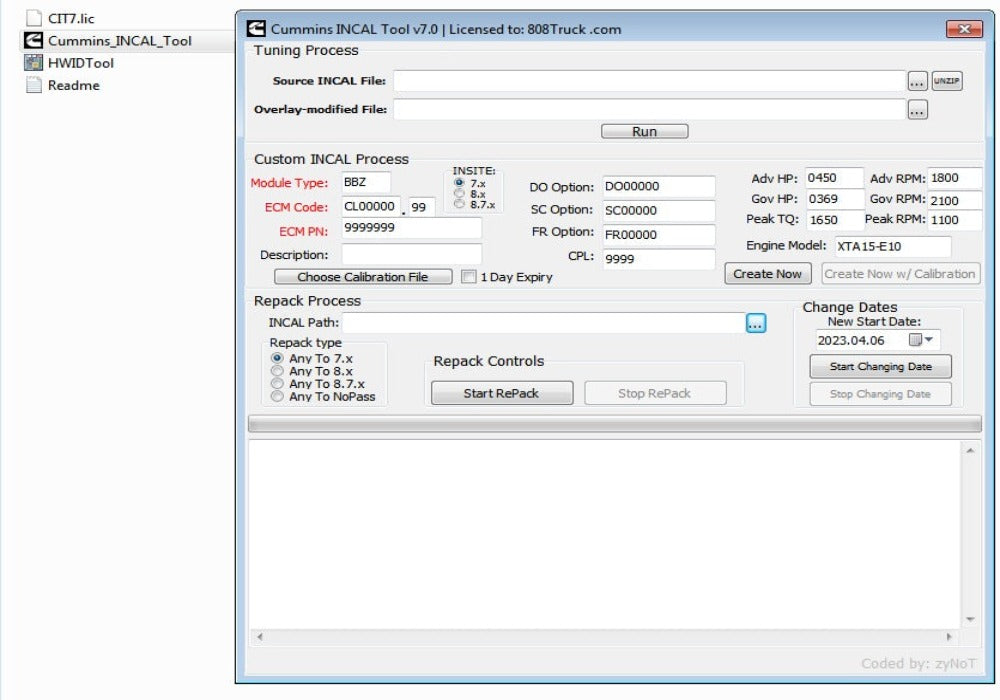
Task: Open the New Start Date calendar dropdown
Action: (918, 340)
